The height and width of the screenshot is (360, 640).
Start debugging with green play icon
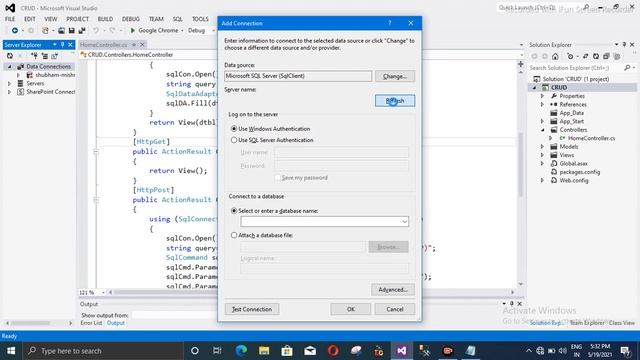pos(133,31)
